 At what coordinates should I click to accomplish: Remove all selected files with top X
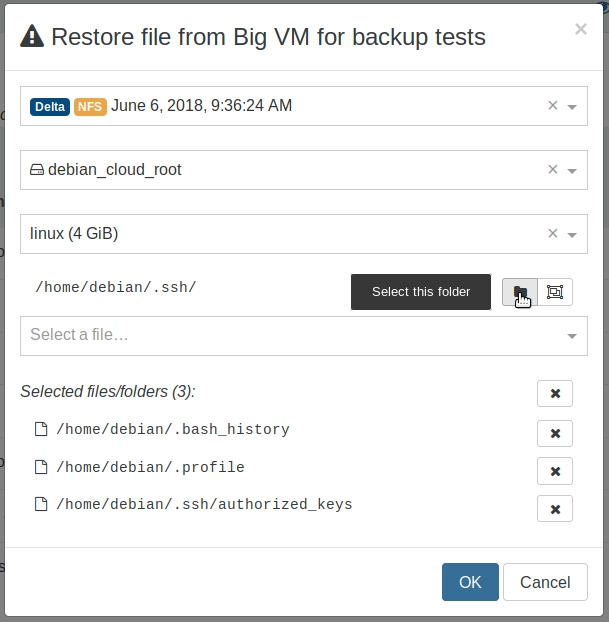coord(555,394)
